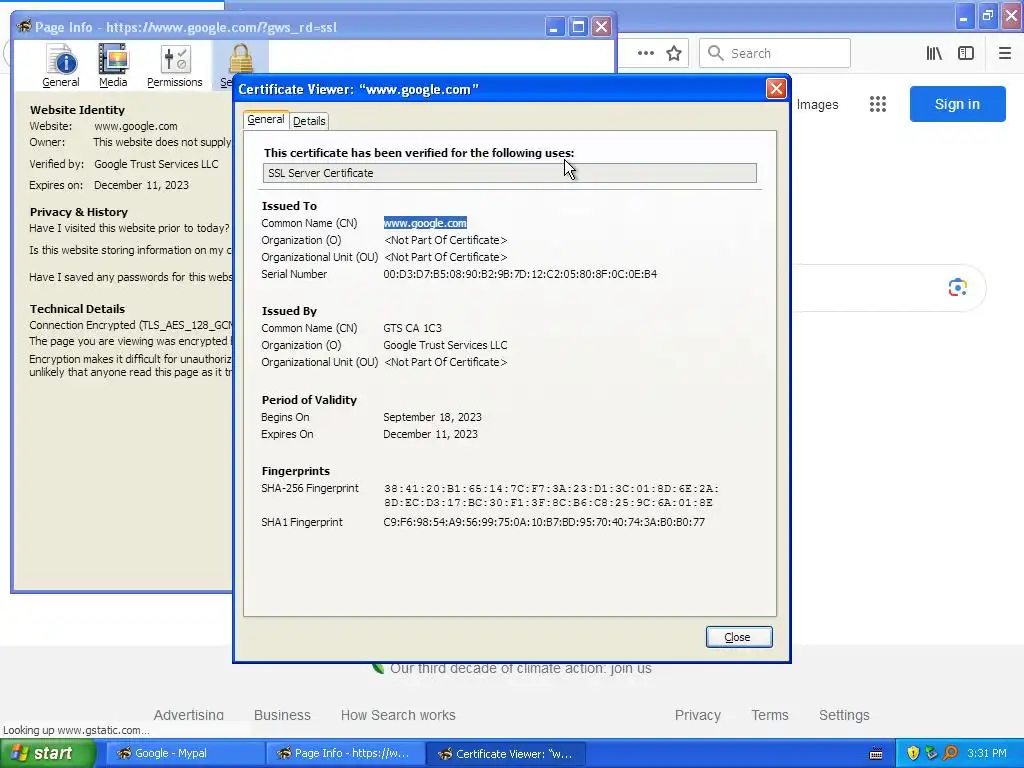
Task: Bookmark this page with the star icon
Action: point(674,54)
